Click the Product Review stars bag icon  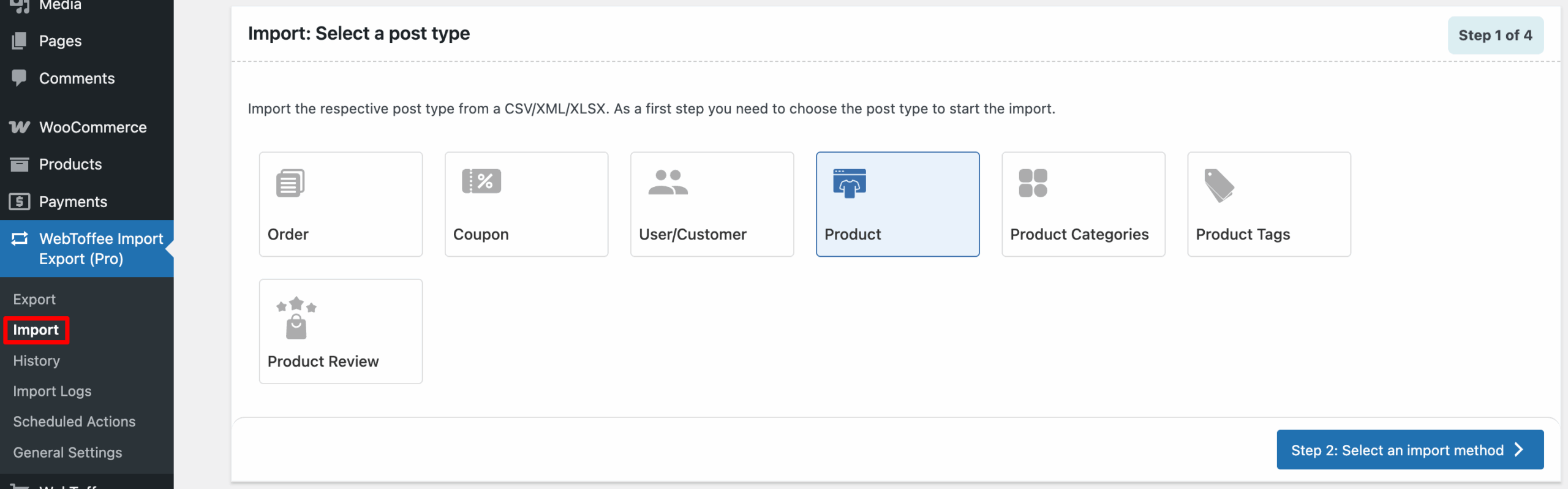coord(296,318)
